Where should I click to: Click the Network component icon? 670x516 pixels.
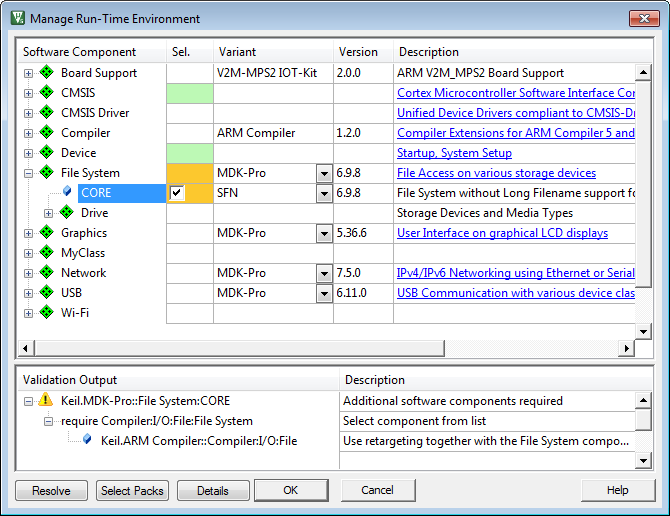click(46, 273)
